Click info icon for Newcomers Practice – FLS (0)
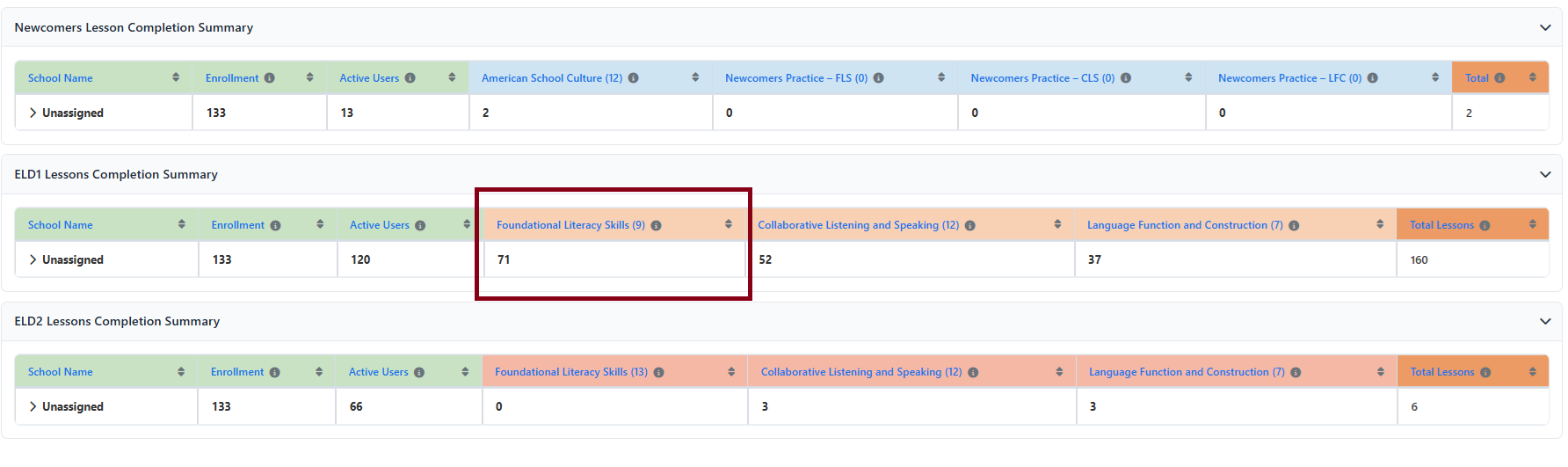Screen dimensions: 1568x467 point(879,78)
